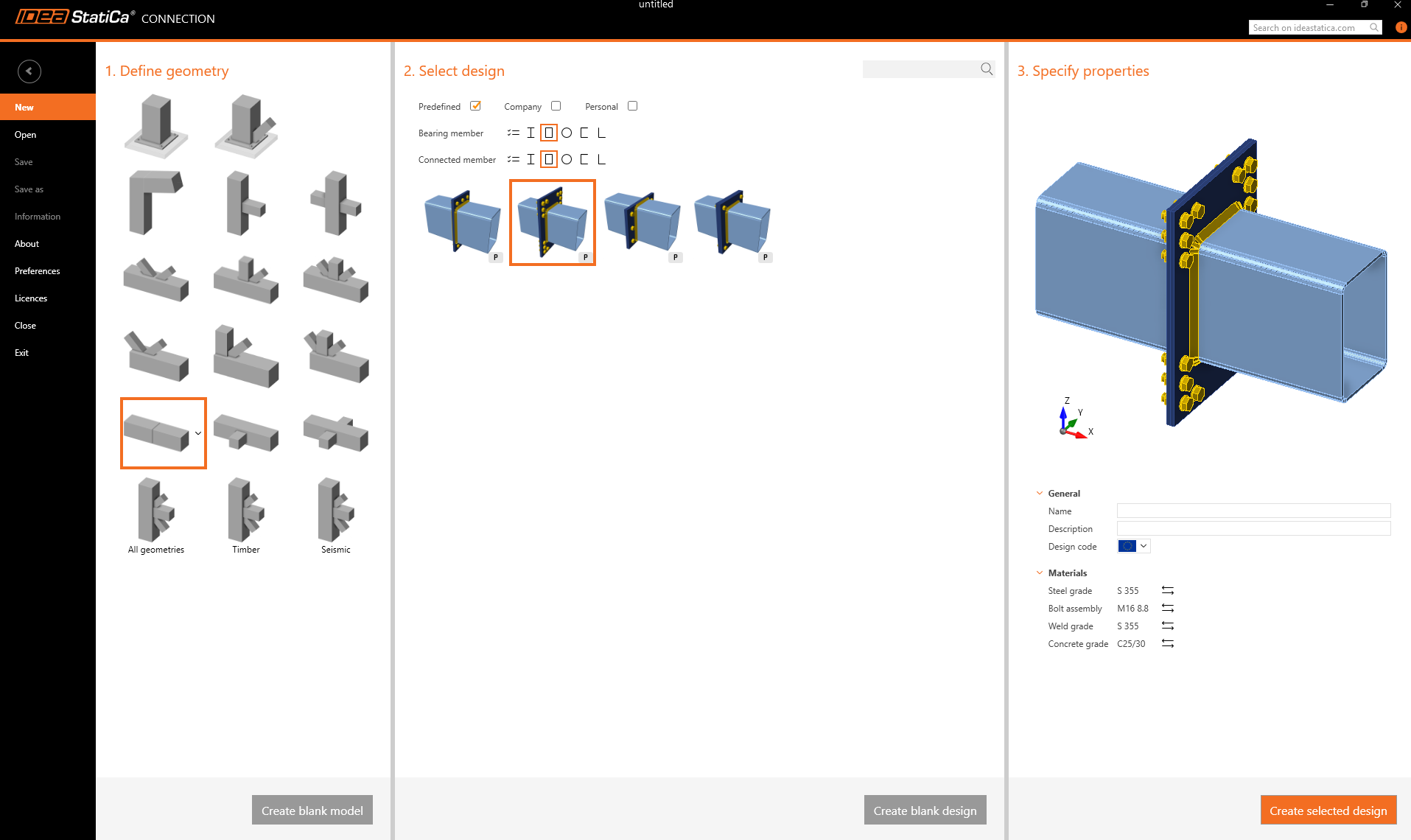The width and height of the screenshot is (1411, 840).
Task: Click Create blank model button
Action: (x=312, y=810)
